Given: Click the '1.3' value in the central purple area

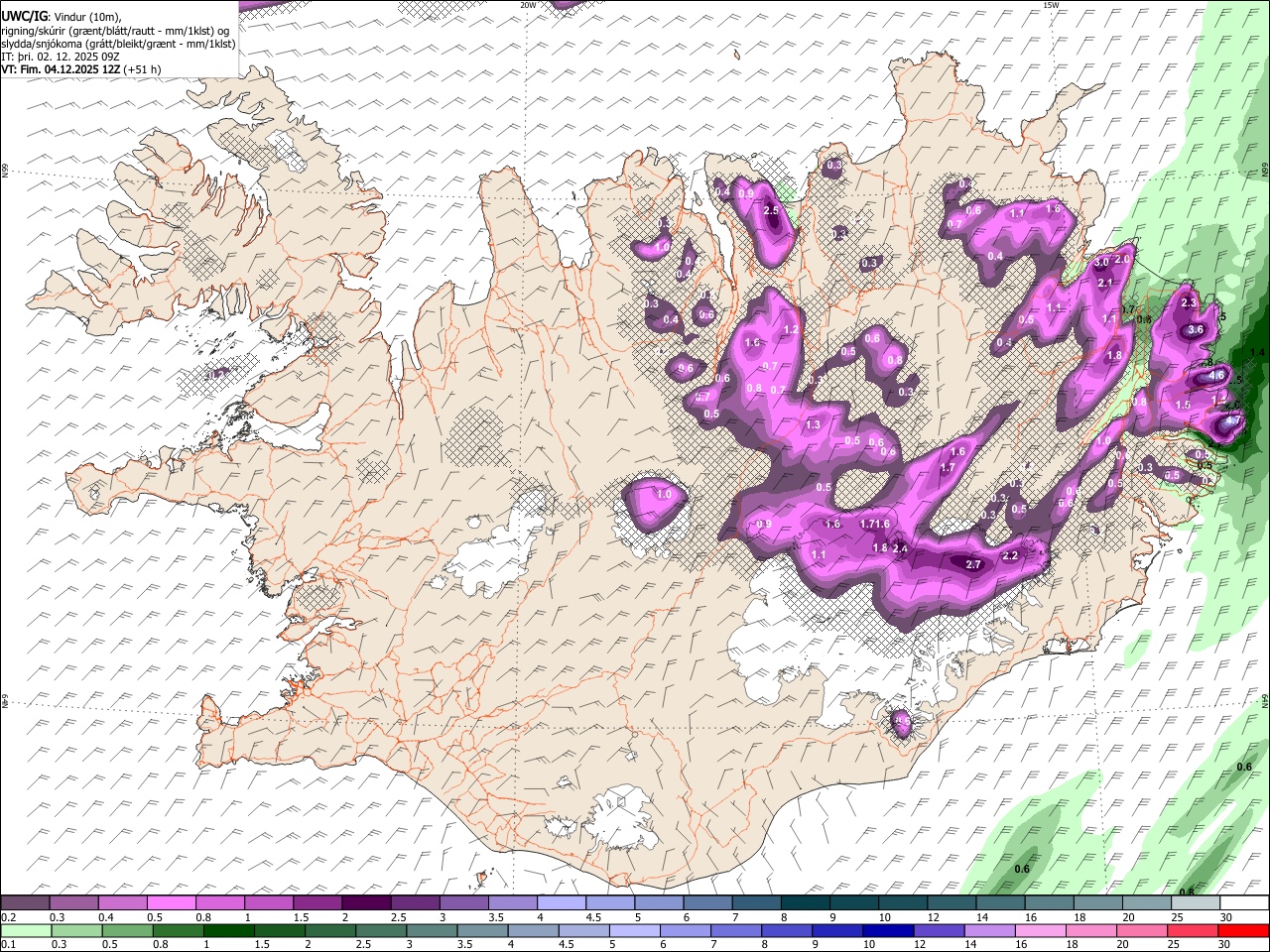Looking at the screenshot, I should 814,424.
